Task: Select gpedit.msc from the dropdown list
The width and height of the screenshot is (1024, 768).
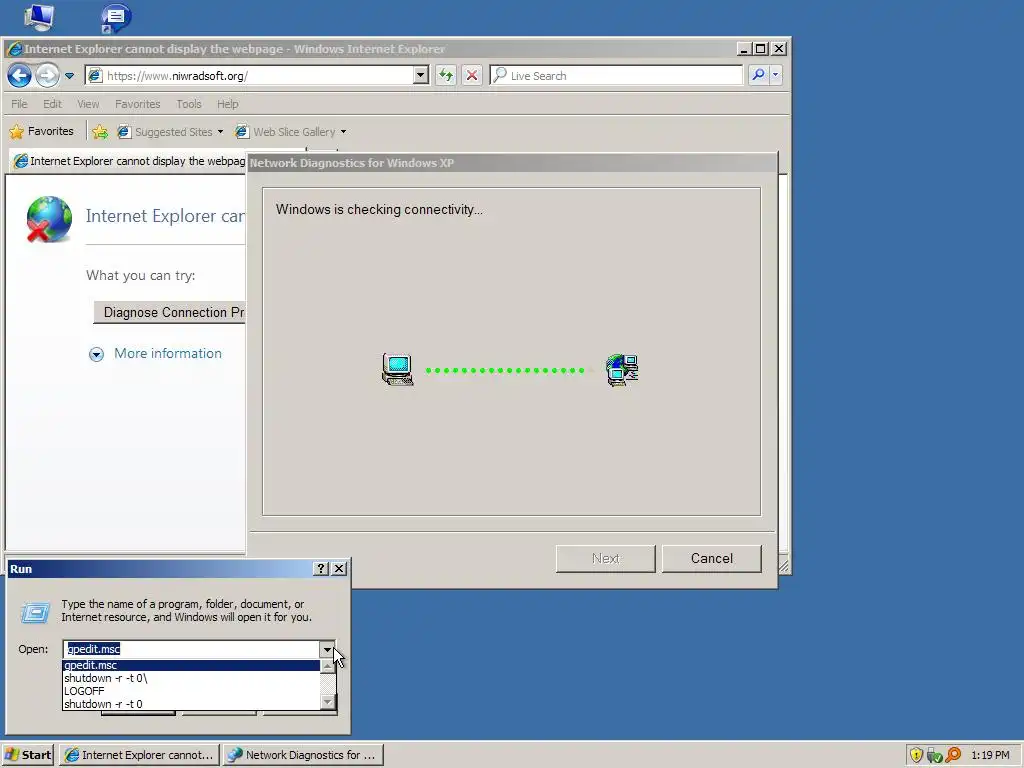Action: coord(191,665)
